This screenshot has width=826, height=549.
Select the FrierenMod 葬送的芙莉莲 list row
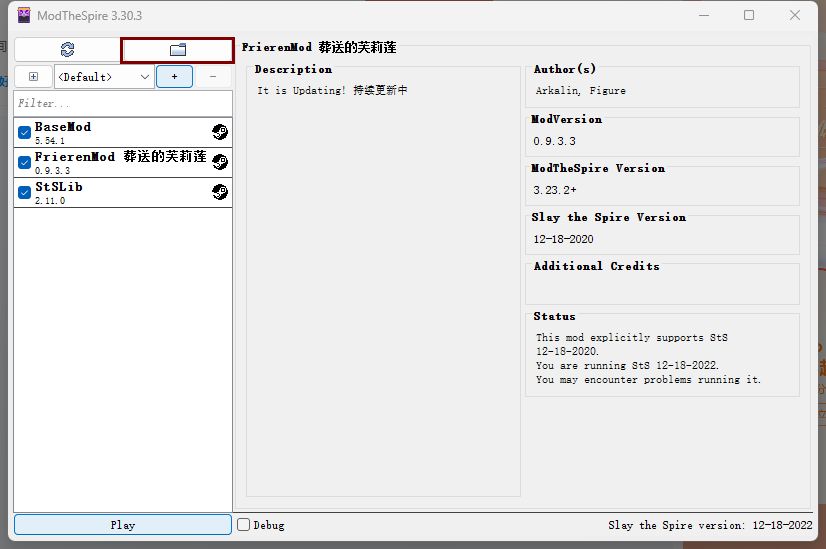(123, 162)
